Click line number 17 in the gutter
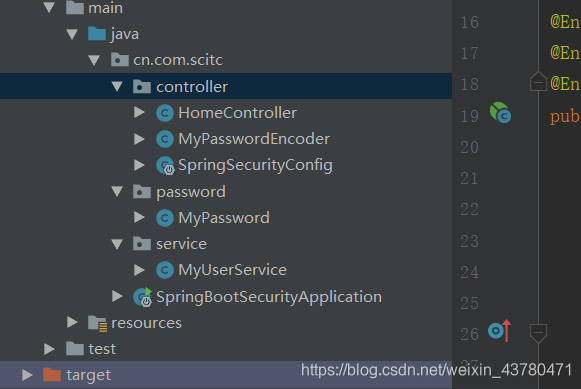This screenshot has height=389, width=581. tap(469, 53)
